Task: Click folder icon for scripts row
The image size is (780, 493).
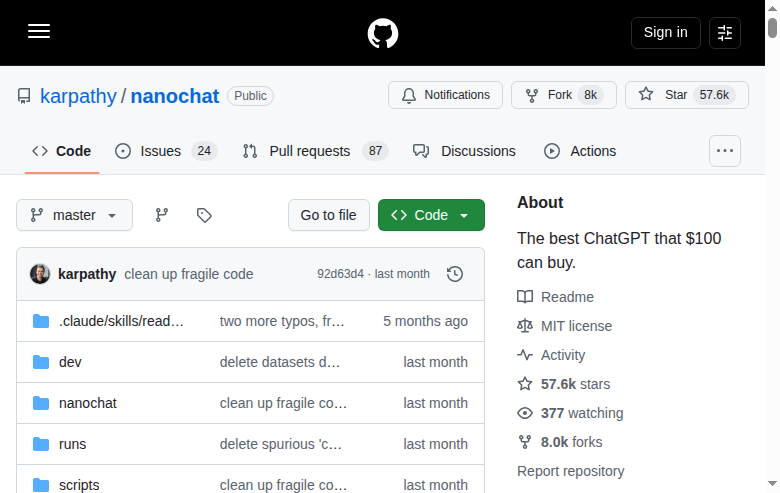Action: pyautogui.click(x=41, y=485)
